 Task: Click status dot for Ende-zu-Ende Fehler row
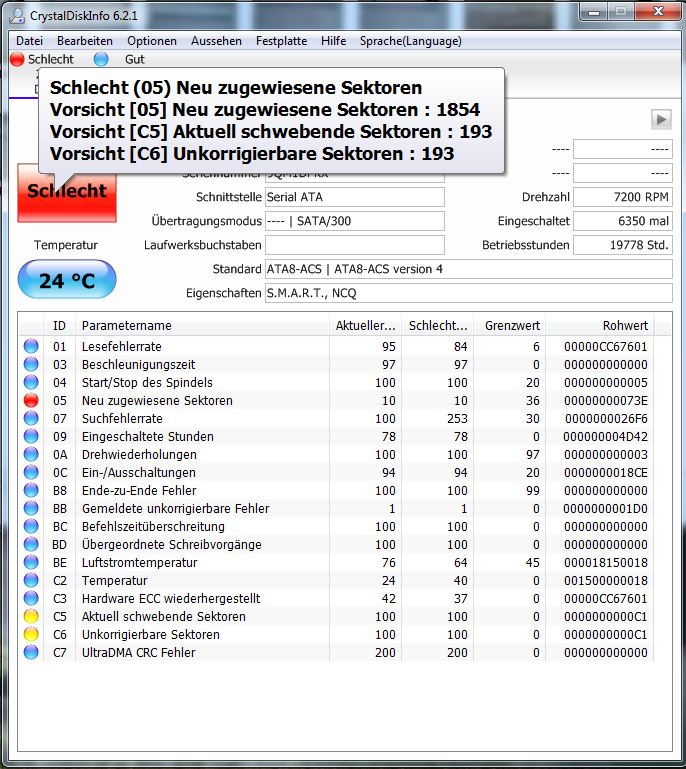[x=31, y=490]
